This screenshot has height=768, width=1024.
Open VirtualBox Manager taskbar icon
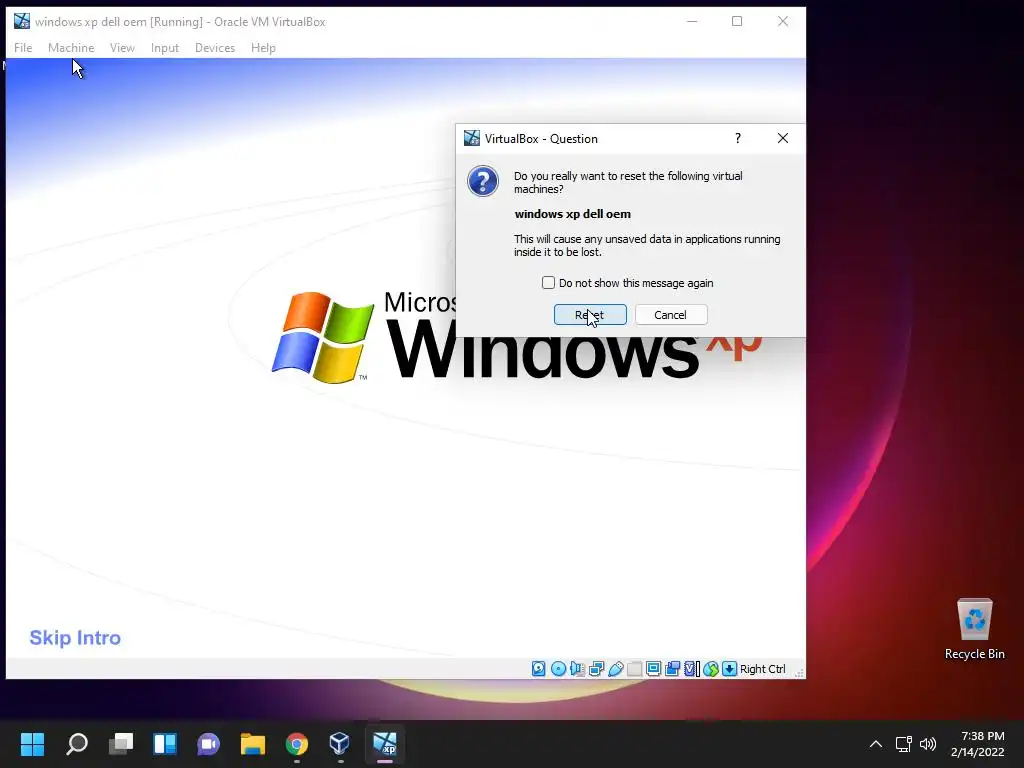coord(340,744)
